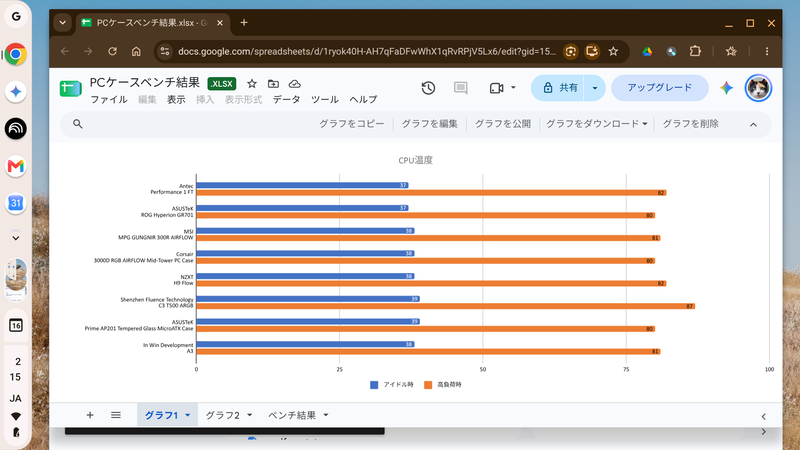Open the Gemini sparkle assistant

coord(727,88)
